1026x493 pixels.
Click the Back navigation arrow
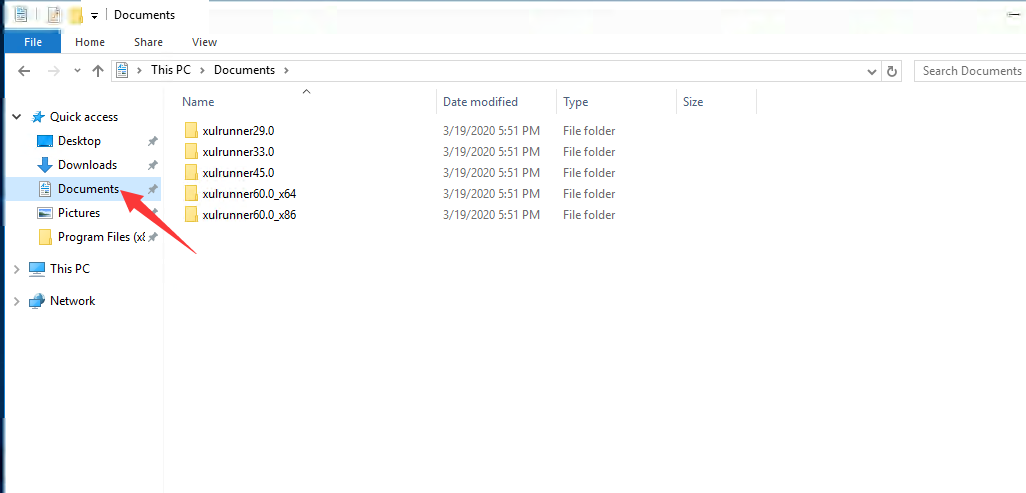(24, 71)
